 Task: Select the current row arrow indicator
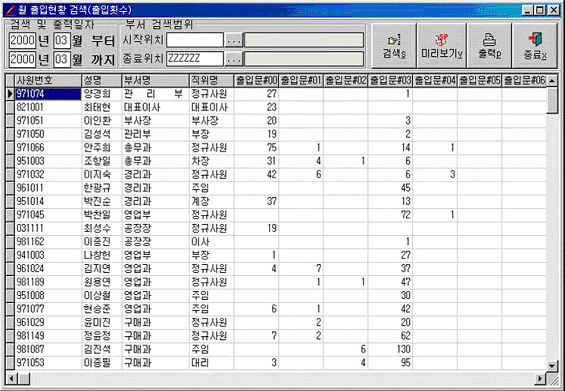coord(10,94)
